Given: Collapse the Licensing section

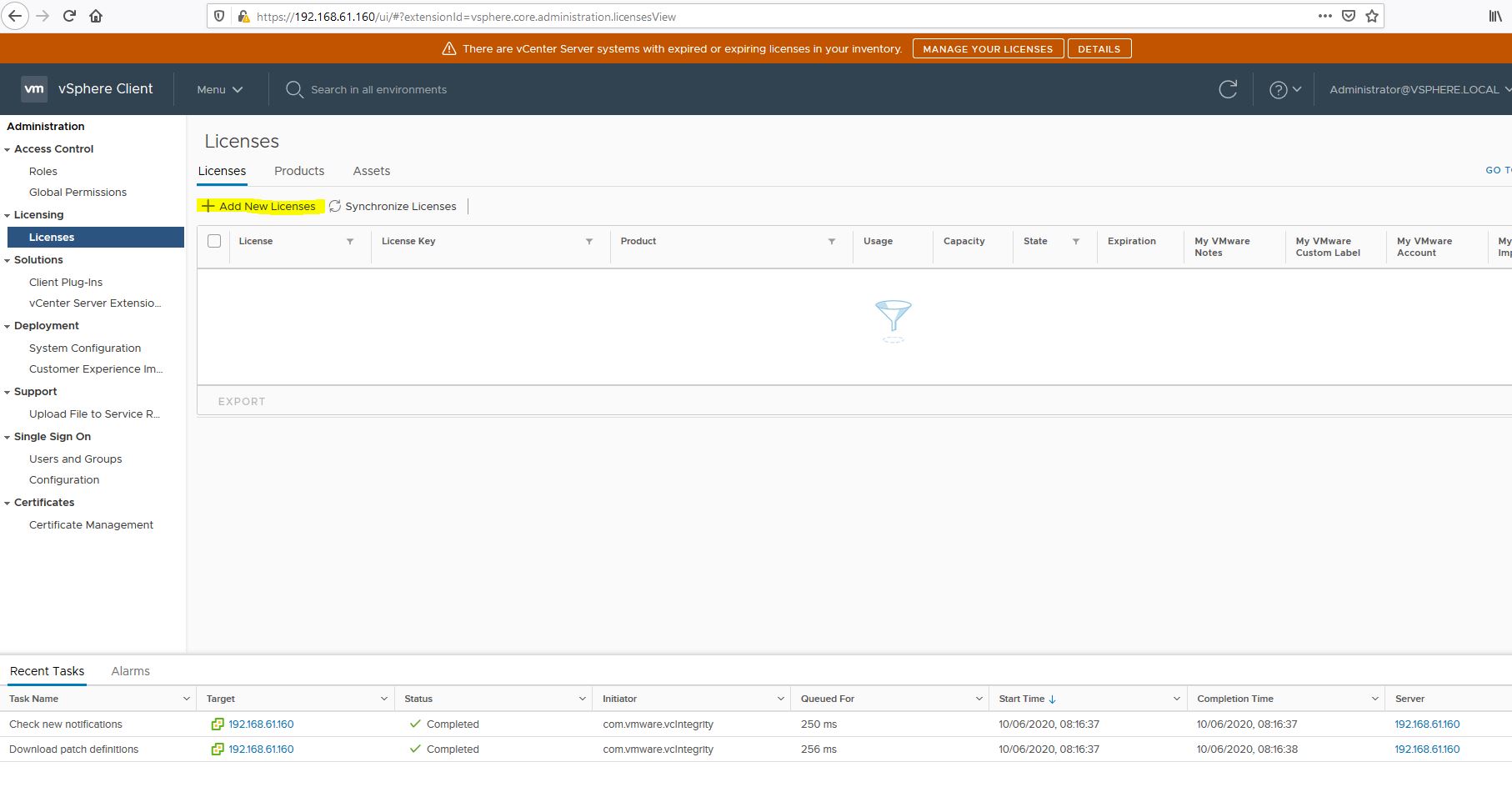Looking at the screenshot, I should point(8,216).
